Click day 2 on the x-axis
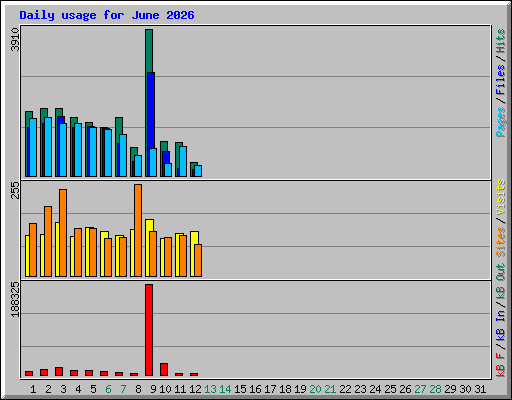Image resolution: width=512 pixels, height=400 pixels. click(48, 389)
